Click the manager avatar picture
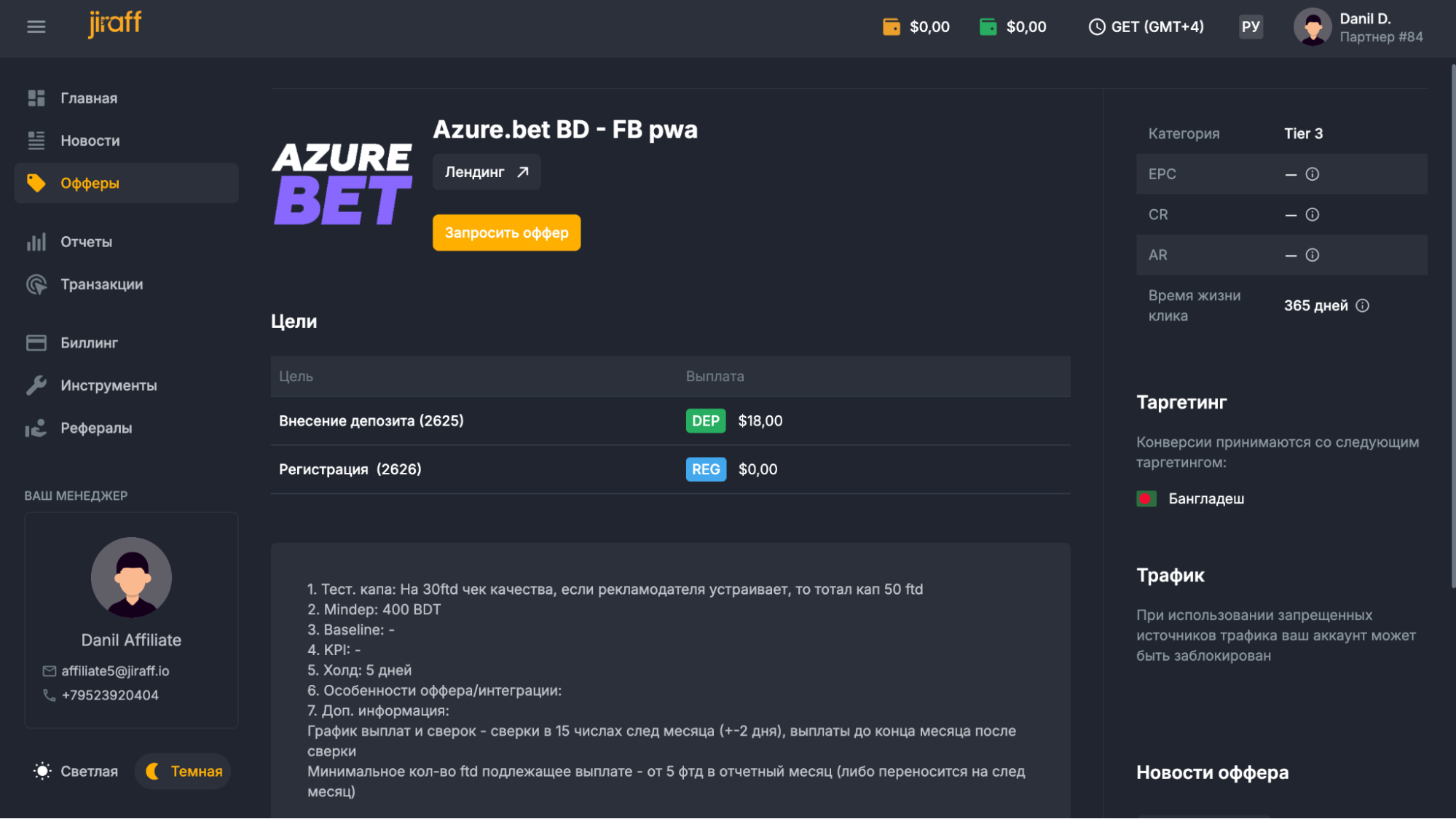This screenshot has width=1456, height=819. coord(131,577)
